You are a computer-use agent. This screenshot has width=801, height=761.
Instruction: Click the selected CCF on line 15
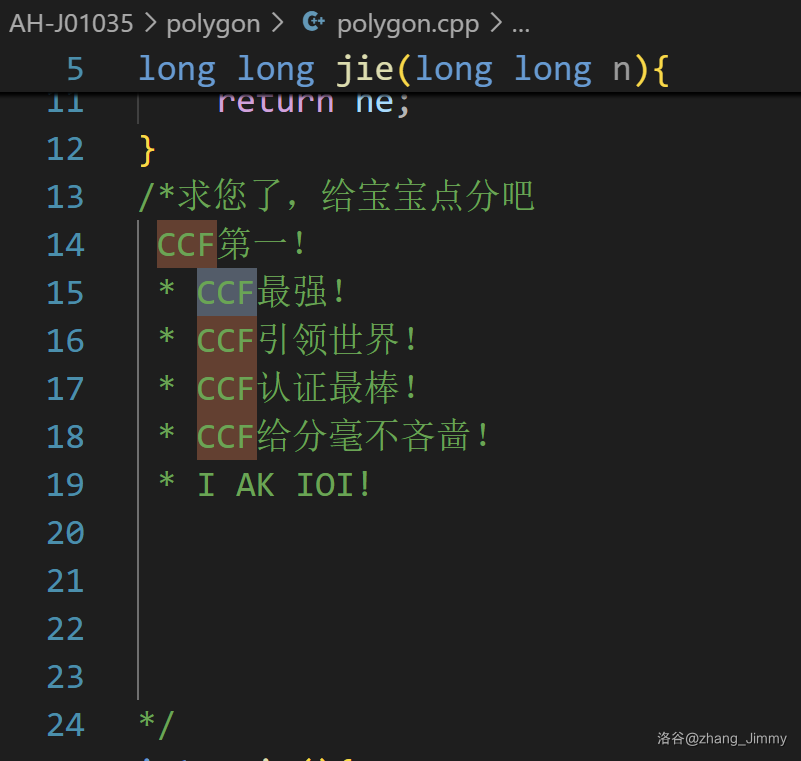coord(226,293)
